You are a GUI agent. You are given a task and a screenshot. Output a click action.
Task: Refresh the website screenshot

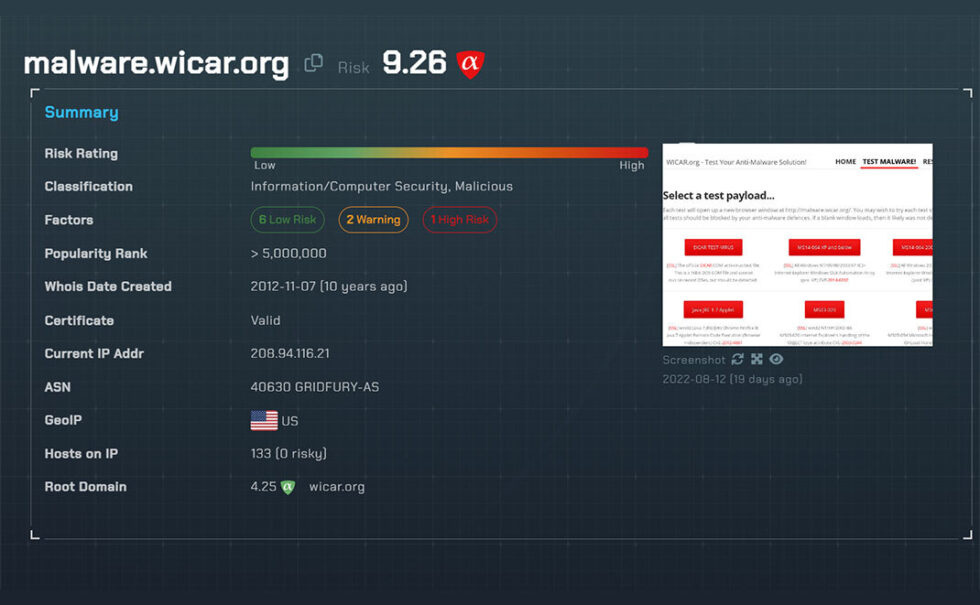pyautogui.click(x=738, y=359)
